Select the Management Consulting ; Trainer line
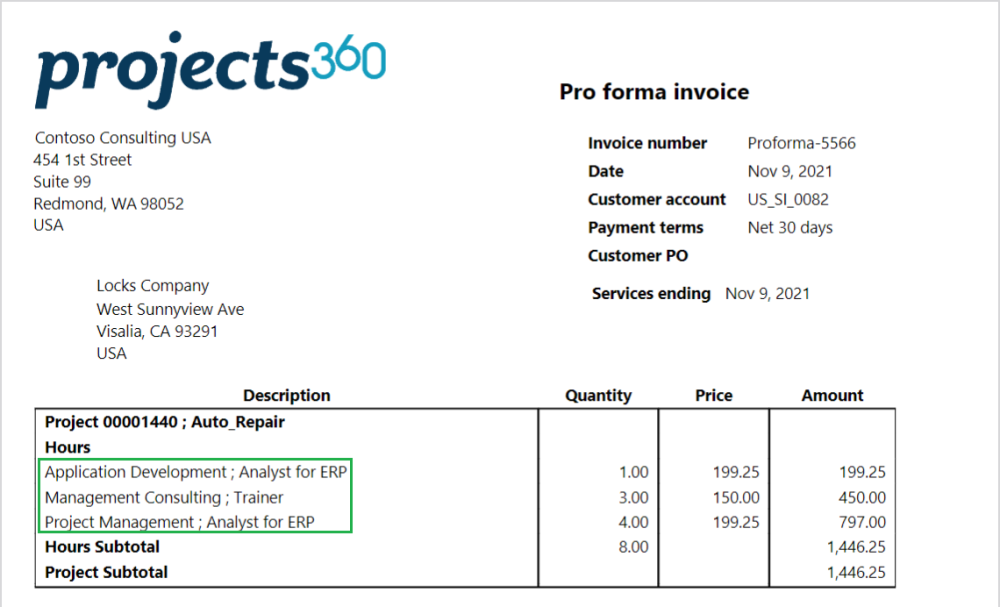 click(164, 497)
